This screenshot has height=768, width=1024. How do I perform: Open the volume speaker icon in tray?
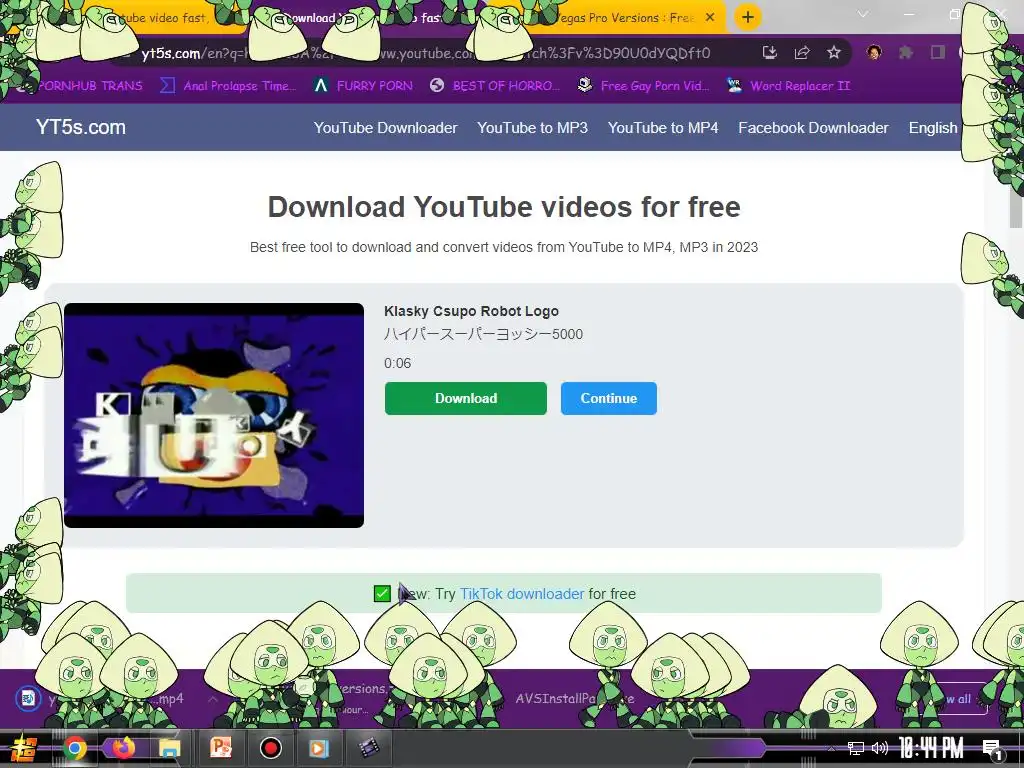point(880,748)
